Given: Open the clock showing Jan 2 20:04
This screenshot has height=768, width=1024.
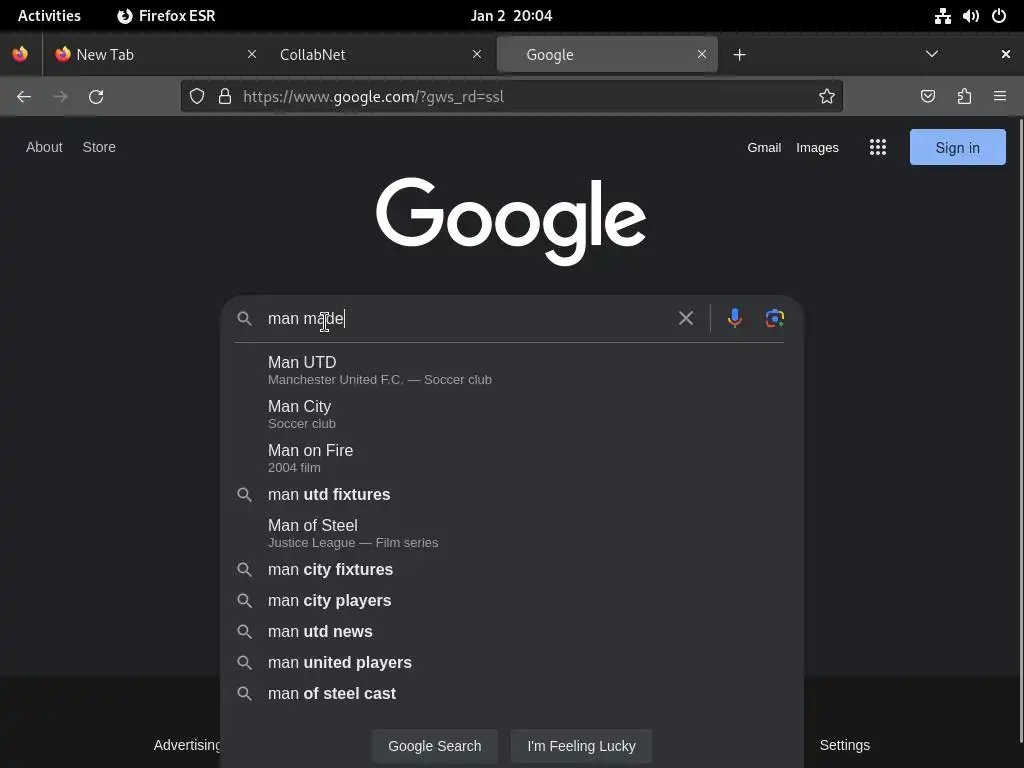Looking at the screenshot, I should point(511,16).
